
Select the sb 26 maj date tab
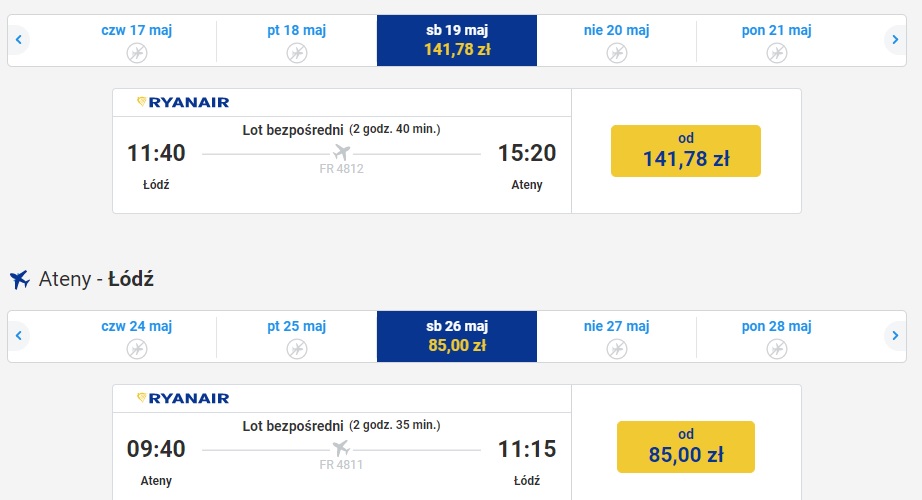(457, 336)
